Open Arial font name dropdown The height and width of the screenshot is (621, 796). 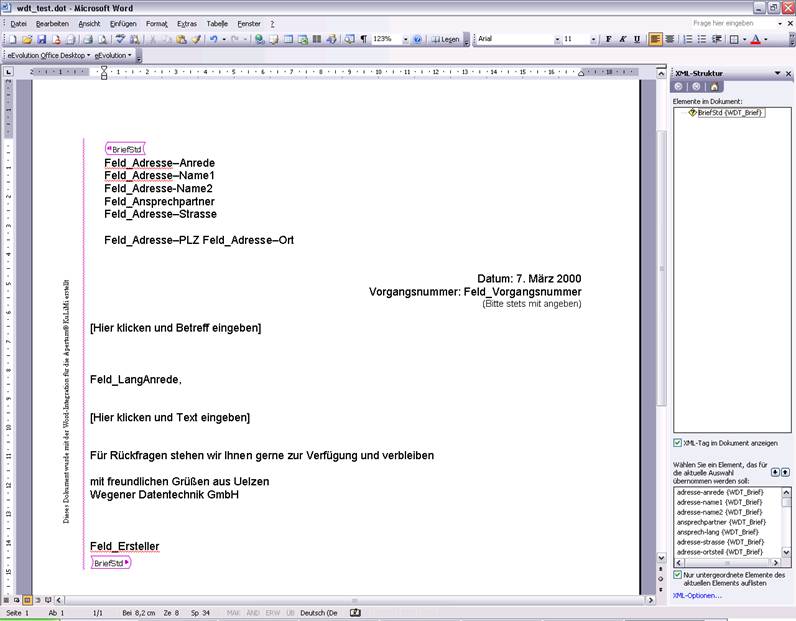tap(557, 39)
